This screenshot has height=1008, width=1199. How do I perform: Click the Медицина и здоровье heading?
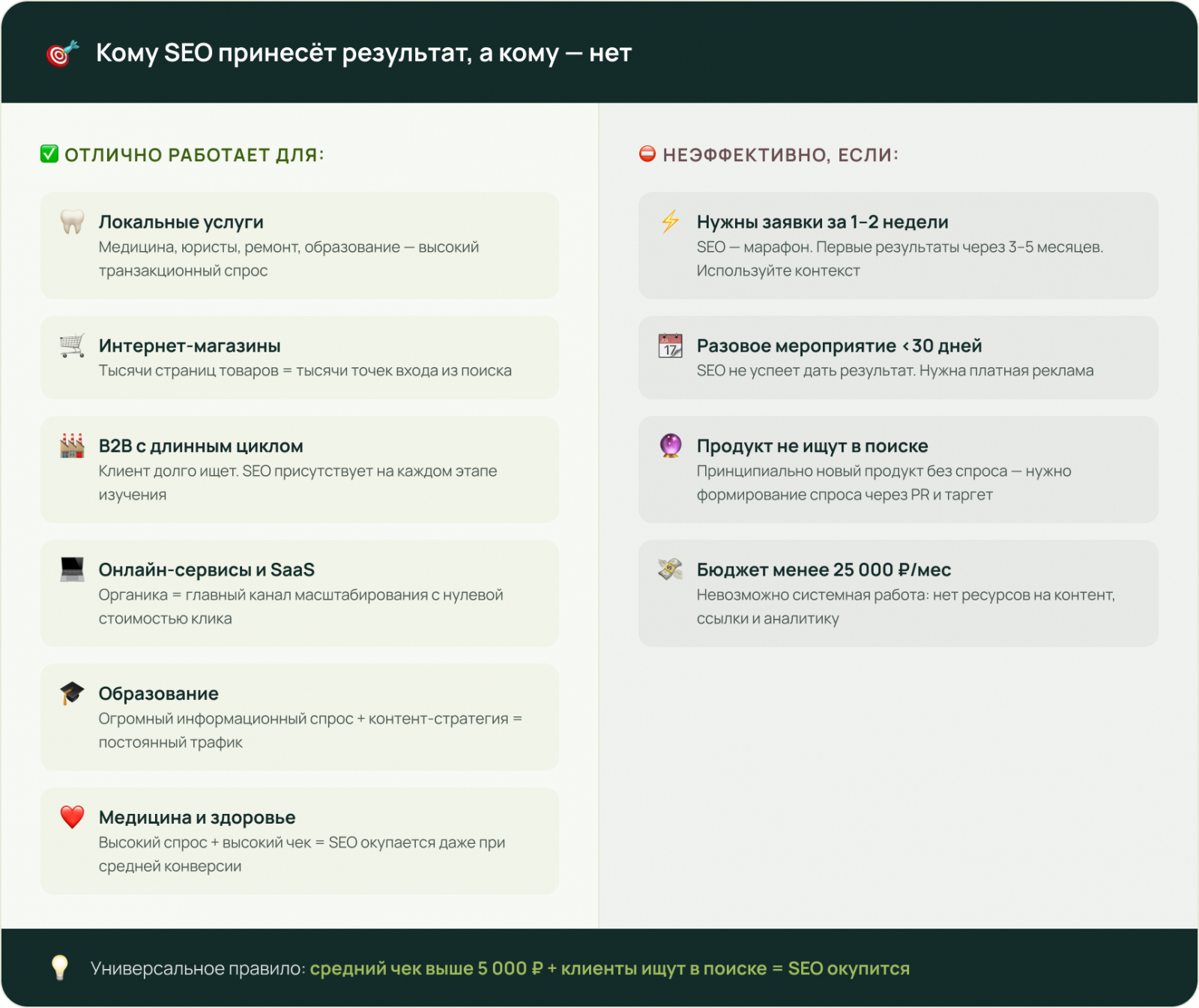point(197,817)
